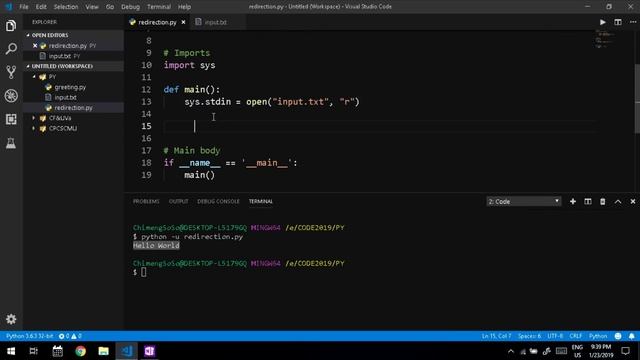
Task: Open the taskbar clock showing 9:39 PM
Action: (601, 351)
